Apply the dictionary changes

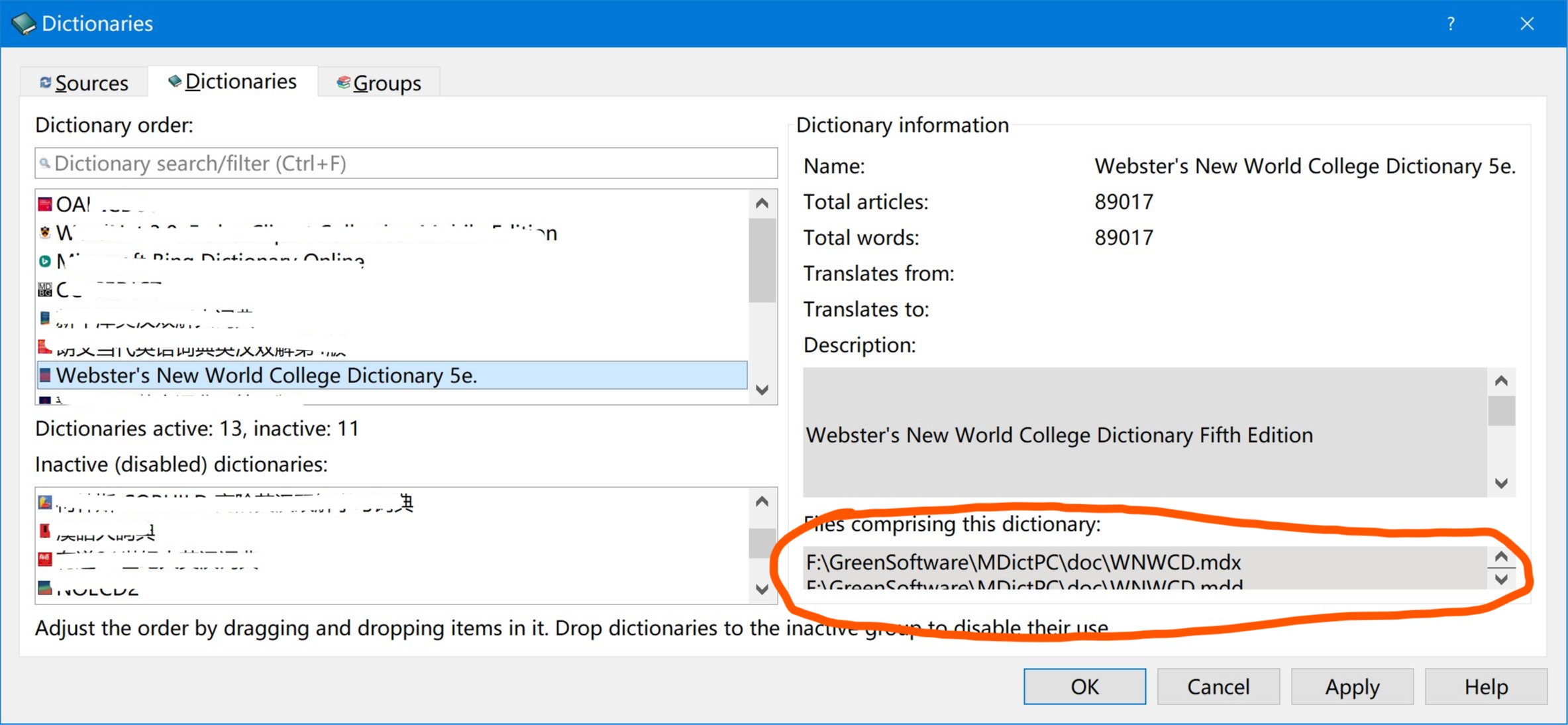pyautogui.click(x=1352, y=687)
